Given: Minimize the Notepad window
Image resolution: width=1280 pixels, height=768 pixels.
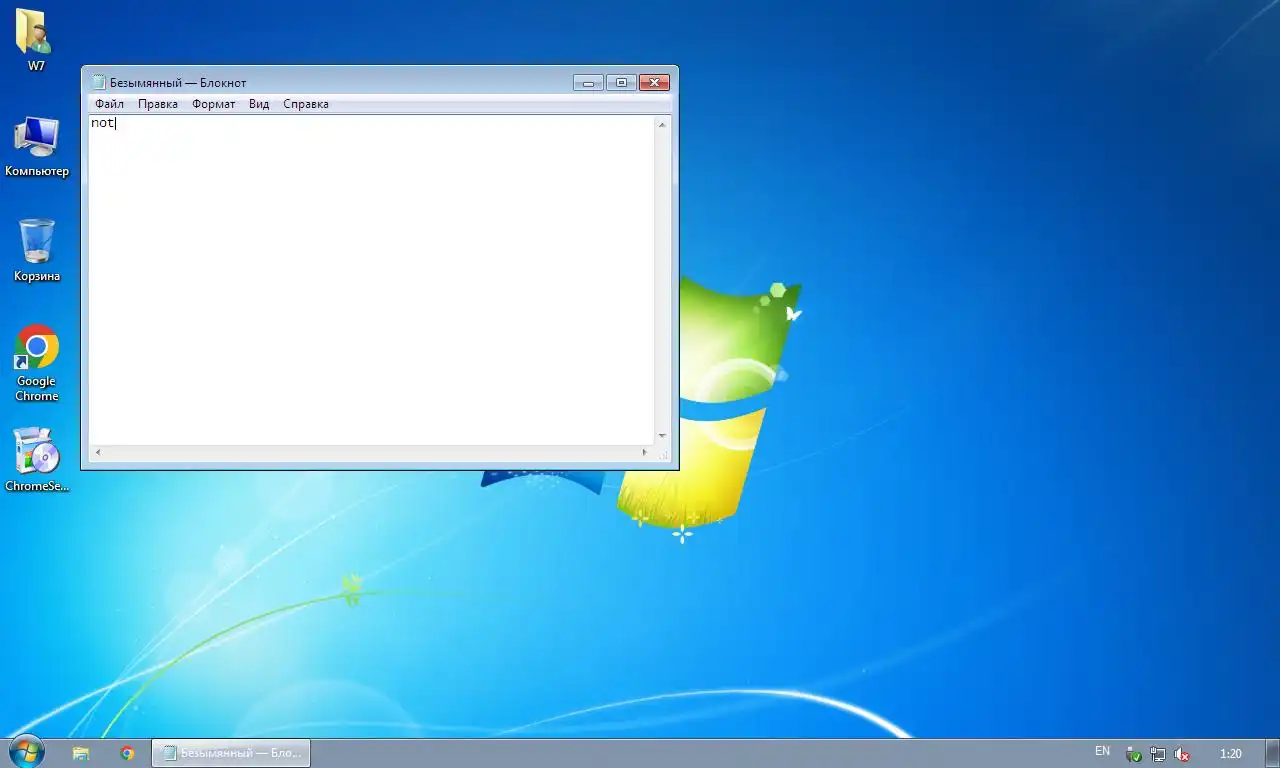Looking at the screenshot, I should (588, 83).
